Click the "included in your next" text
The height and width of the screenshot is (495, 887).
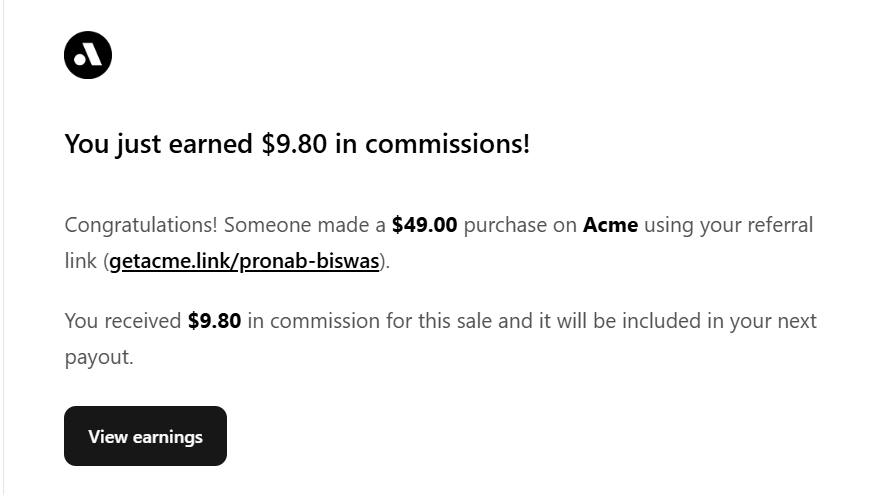tap(720, 321)
